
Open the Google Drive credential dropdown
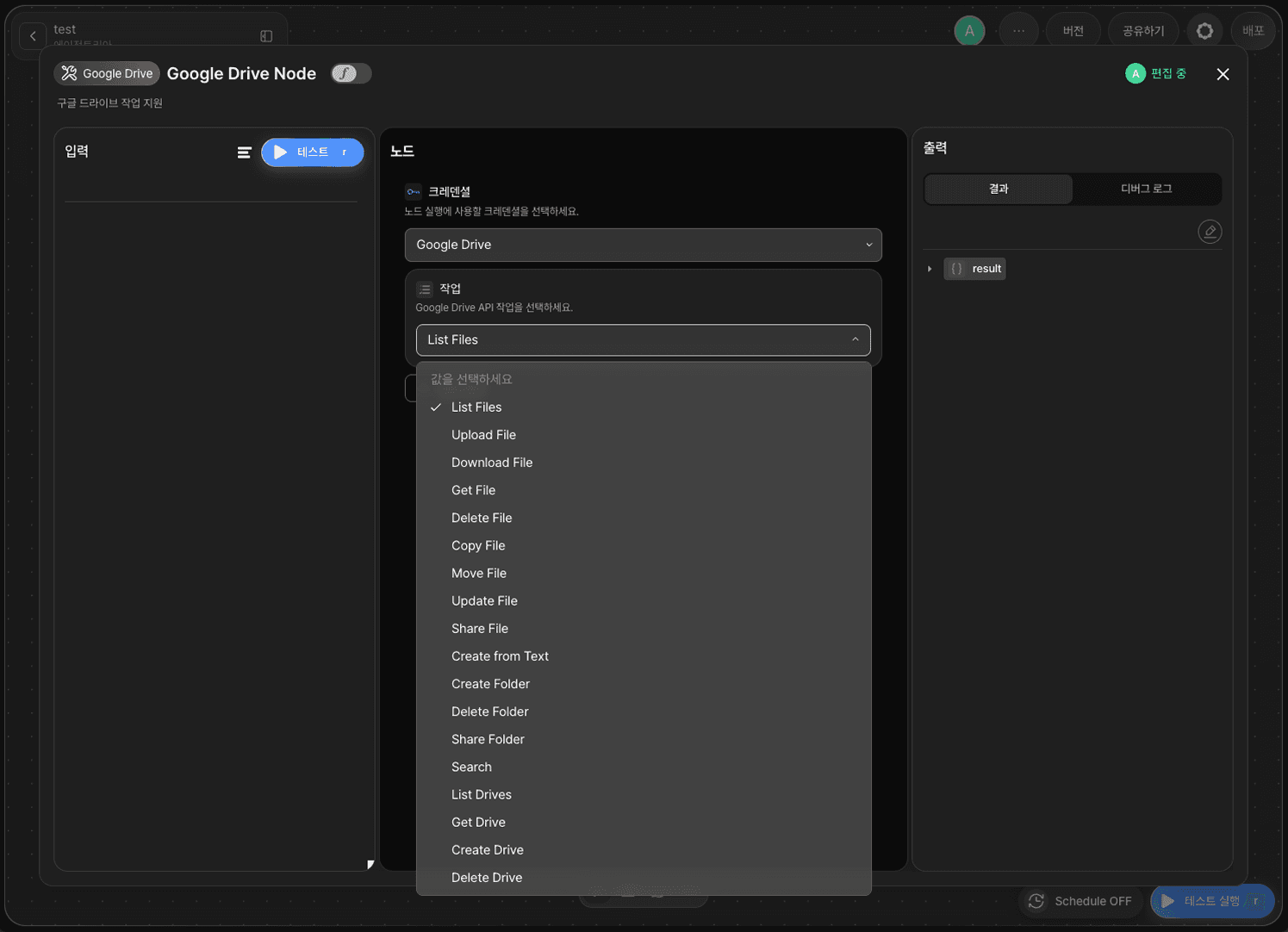pos(644,245)
